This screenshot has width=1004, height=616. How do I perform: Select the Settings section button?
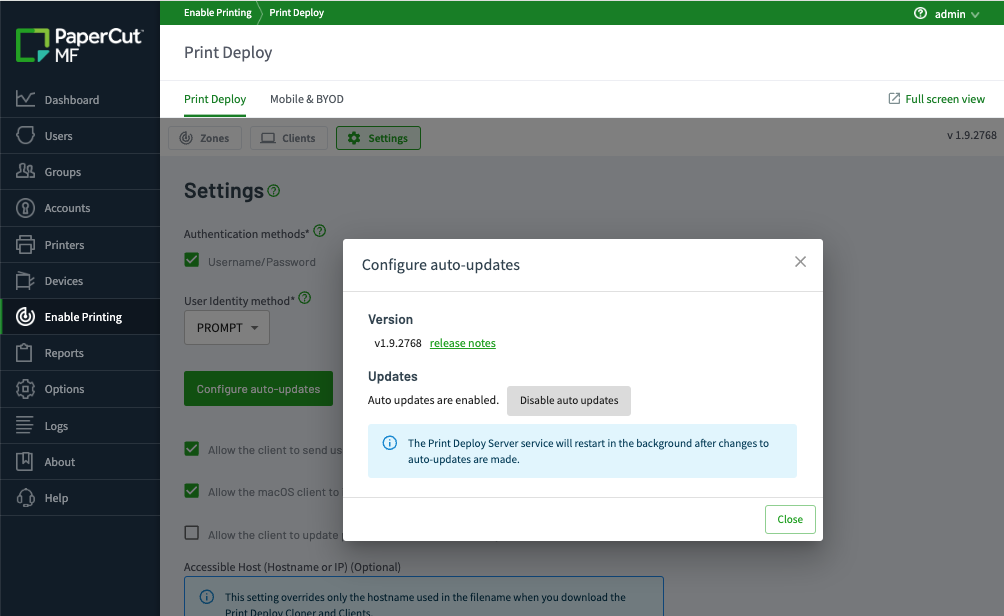378,138
